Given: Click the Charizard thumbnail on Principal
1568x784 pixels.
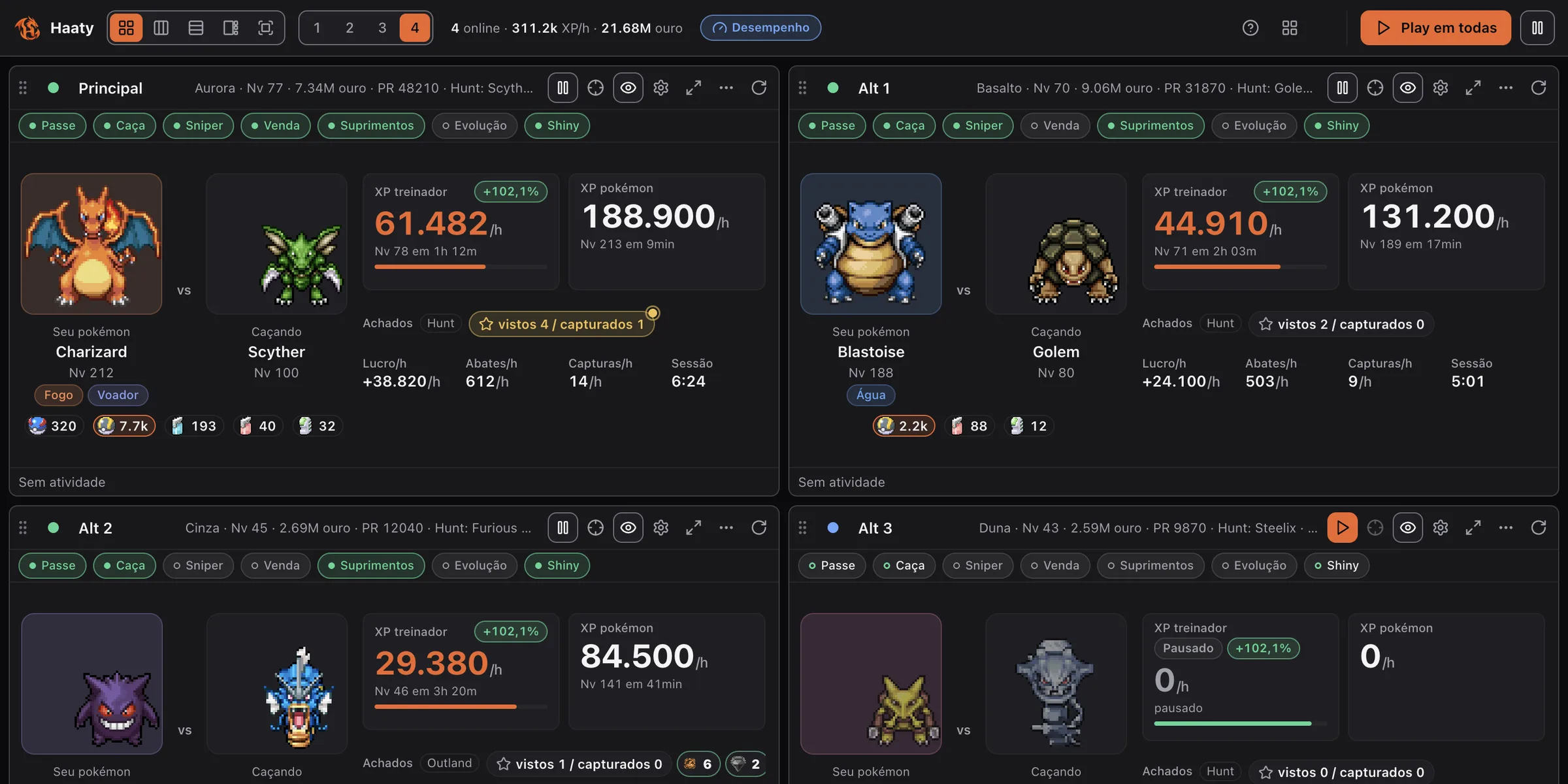Looking at the screenshot, I should [x=91, y=244].
